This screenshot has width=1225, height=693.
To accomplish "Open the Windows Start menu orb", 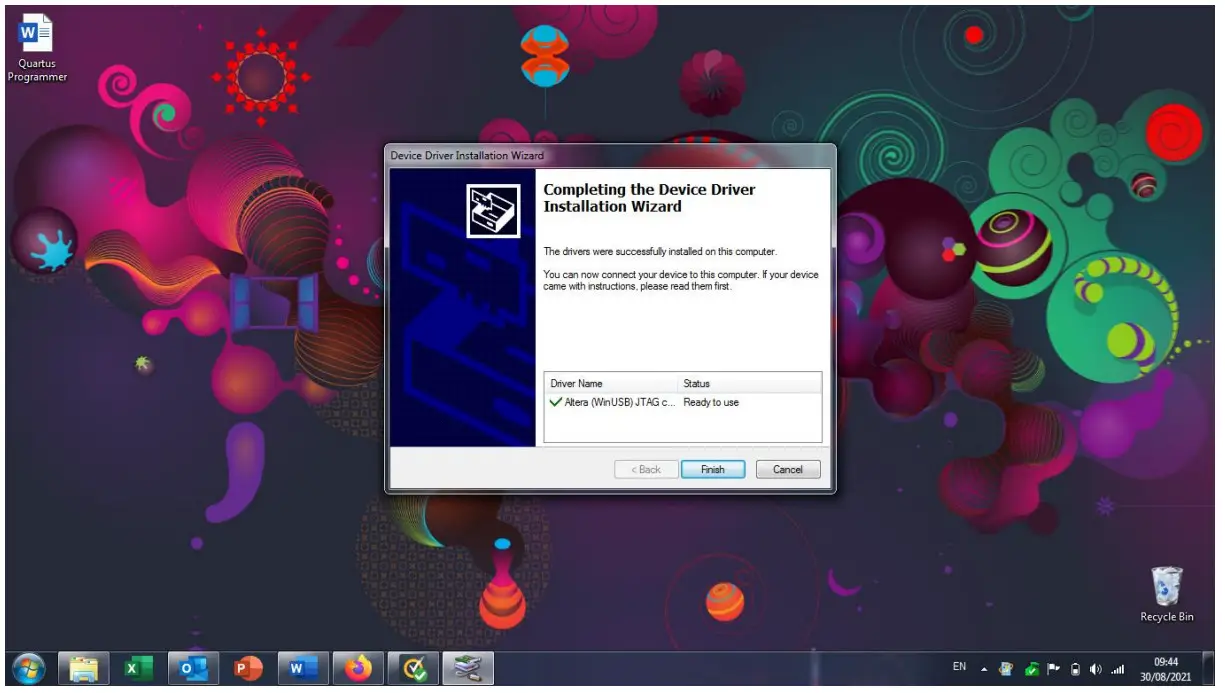I will (29, 668).
